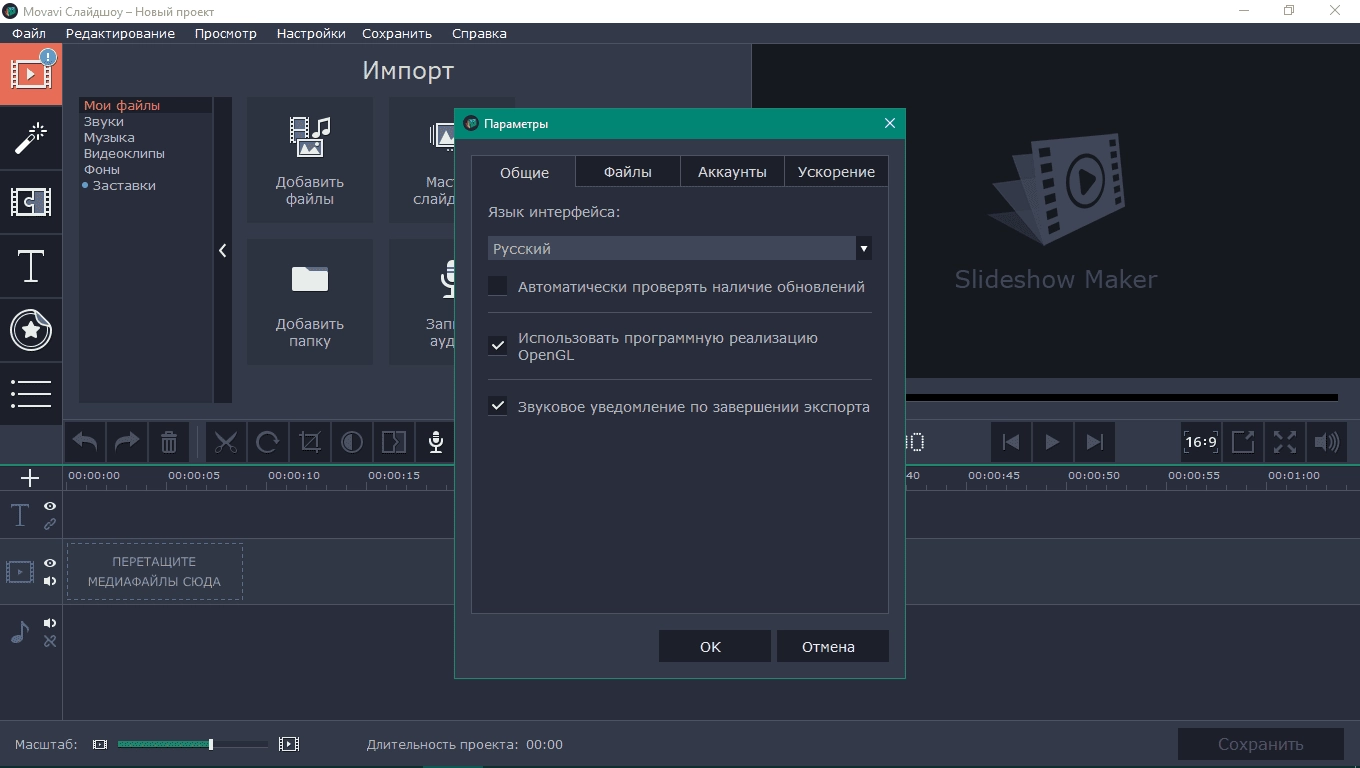Zoom out timeline scale icon
1360x768 pixels.
pos(100,744)
